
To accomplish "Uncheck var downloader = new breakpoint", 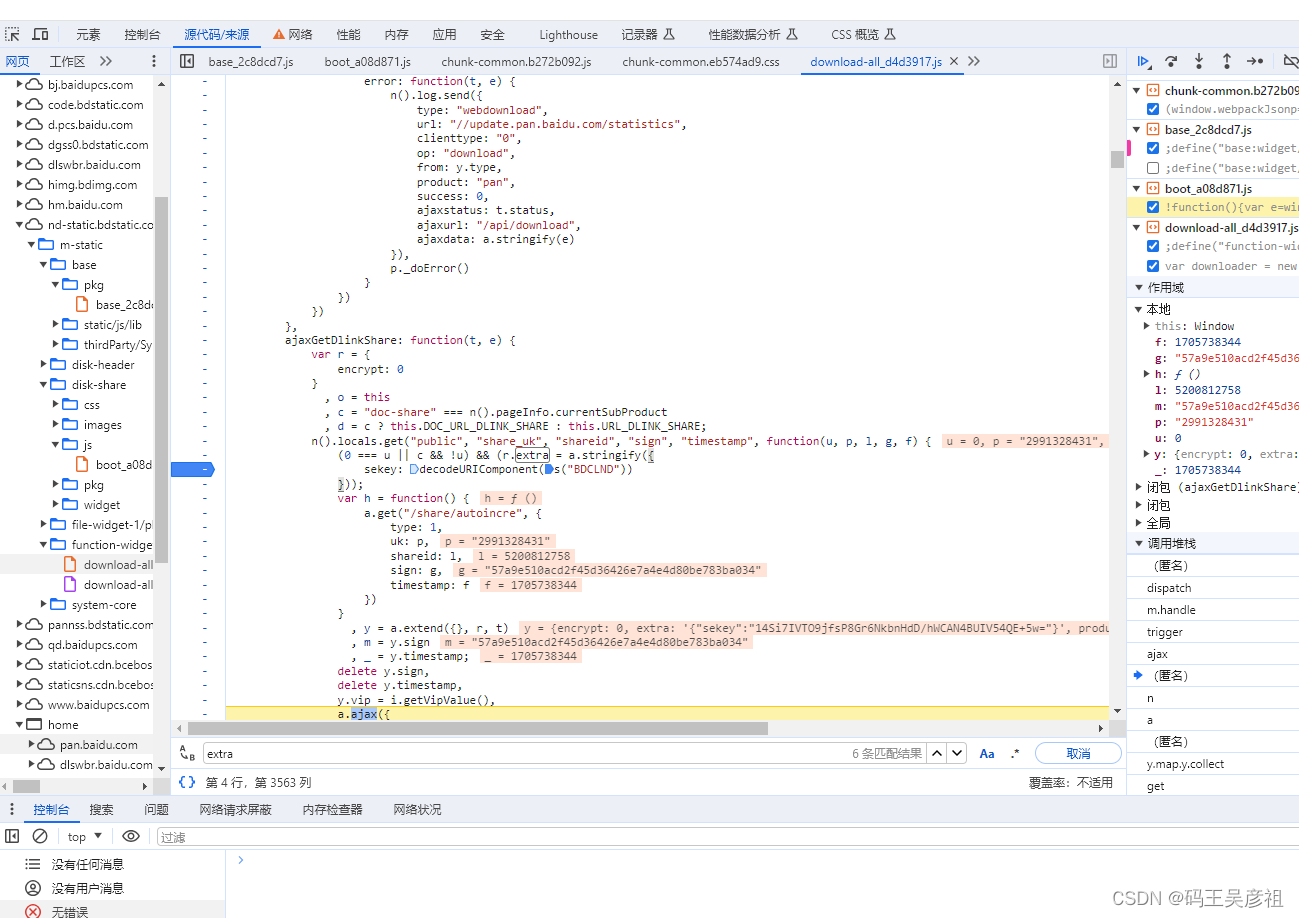I will 1153,266.
